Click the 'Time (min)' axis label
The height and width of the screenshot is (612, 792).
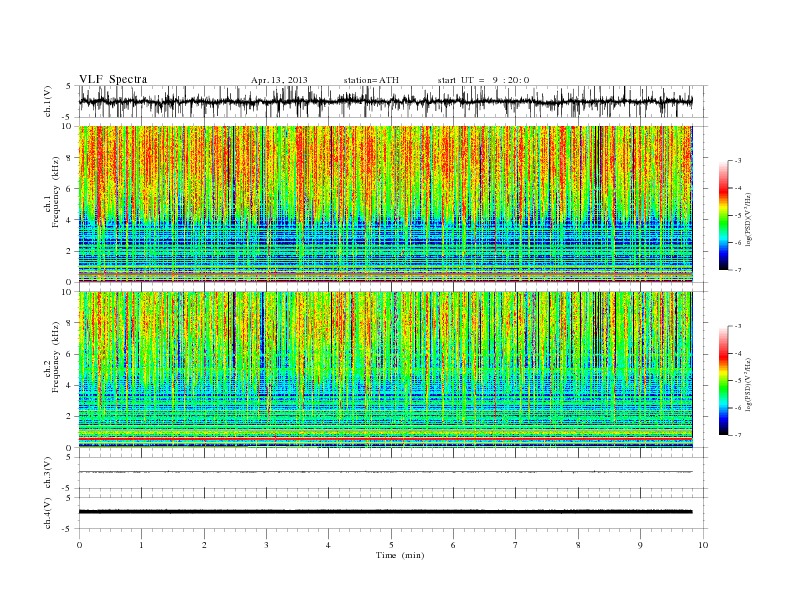pyautogui.click(x=400, y=555)
